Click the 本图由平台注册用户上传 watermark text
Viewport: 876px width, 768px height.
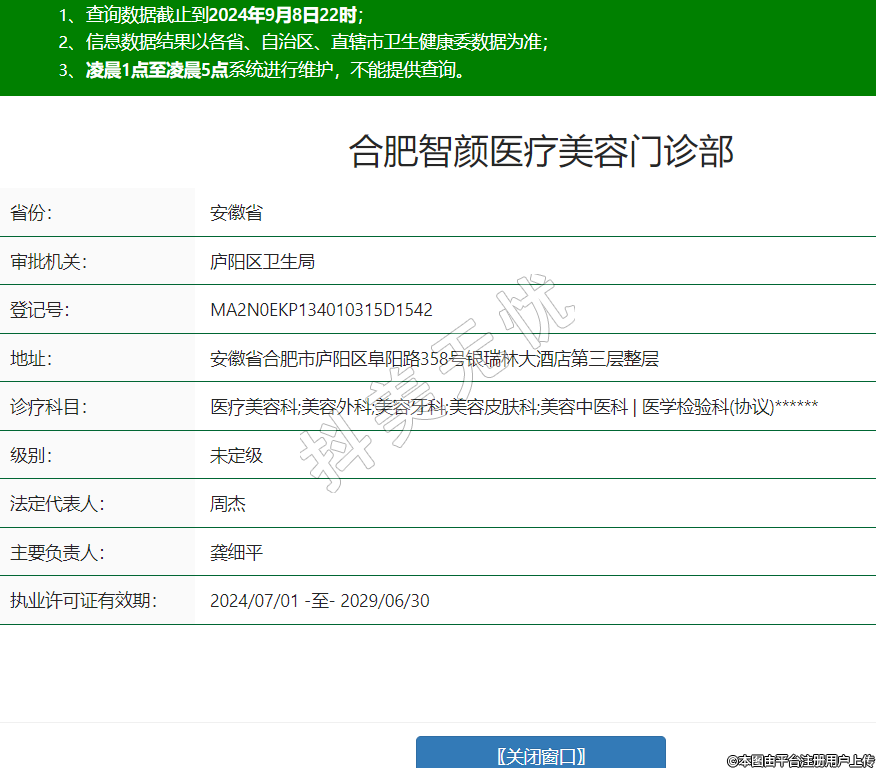pyautogui.click(x=800, y=761)
